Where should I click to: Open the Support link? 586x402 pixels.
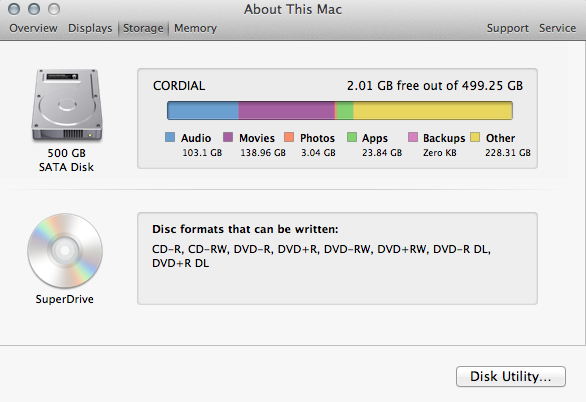tap(508, 28)
